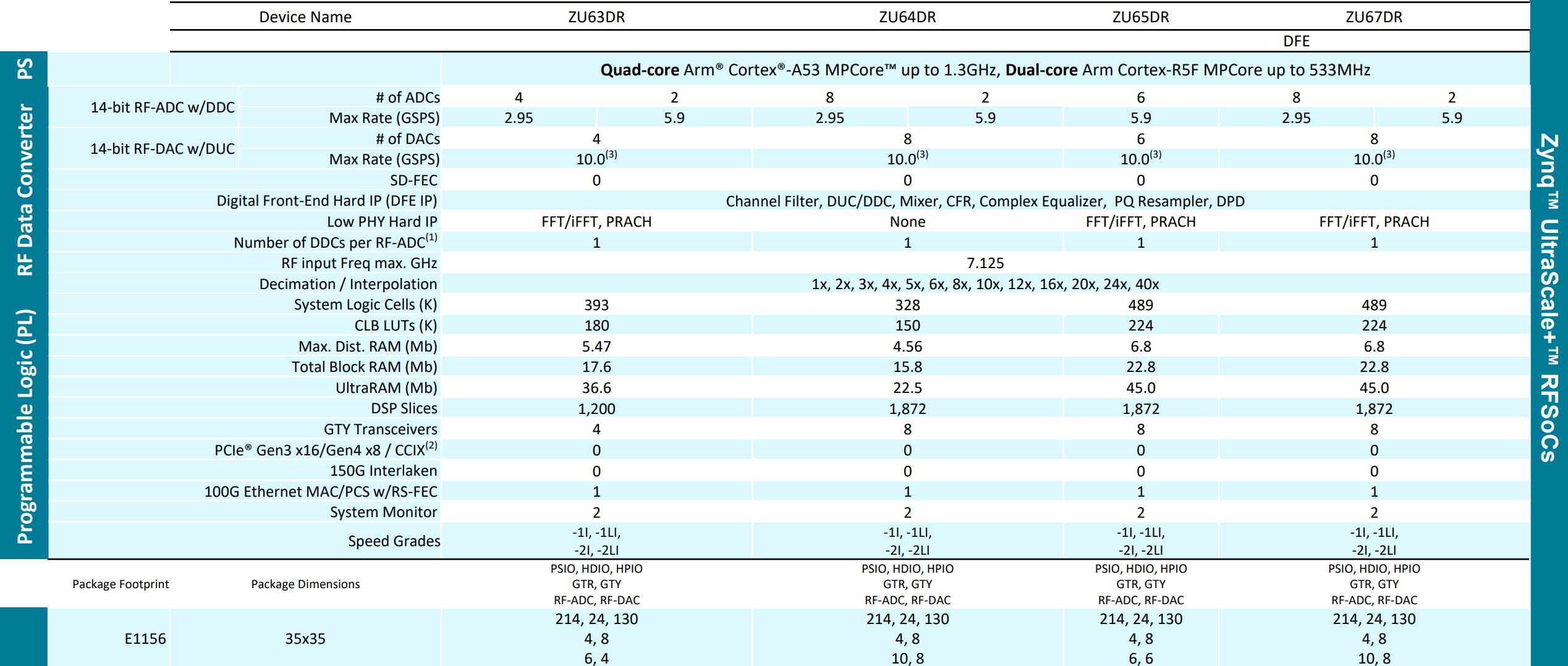This screenshot has width=1568, height=666.
Task: Click the System Logic Cells (K) label
Action: [365, 305]
